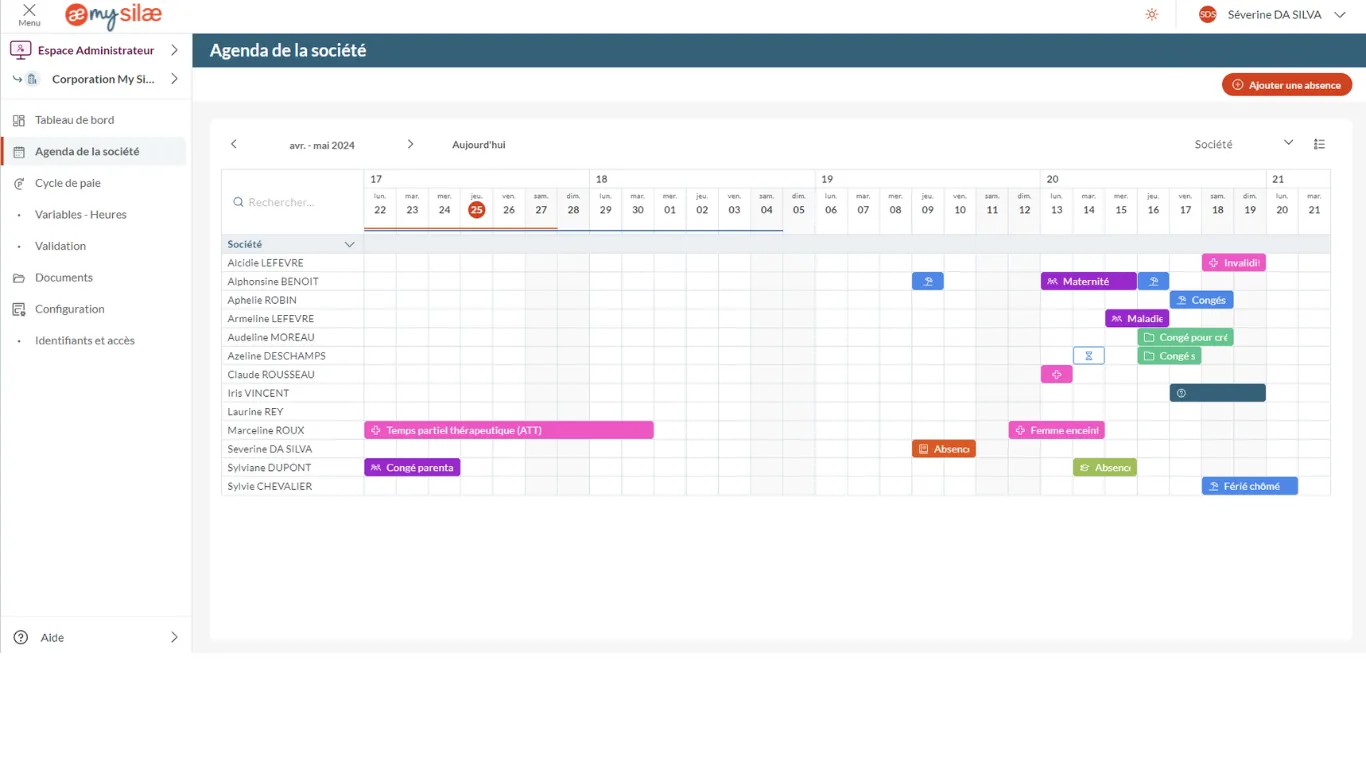The width and height of the screenshot is (1366, 768).
Task: Open Séverine DA SILVA account dropdown
Action: point(1340,15)
